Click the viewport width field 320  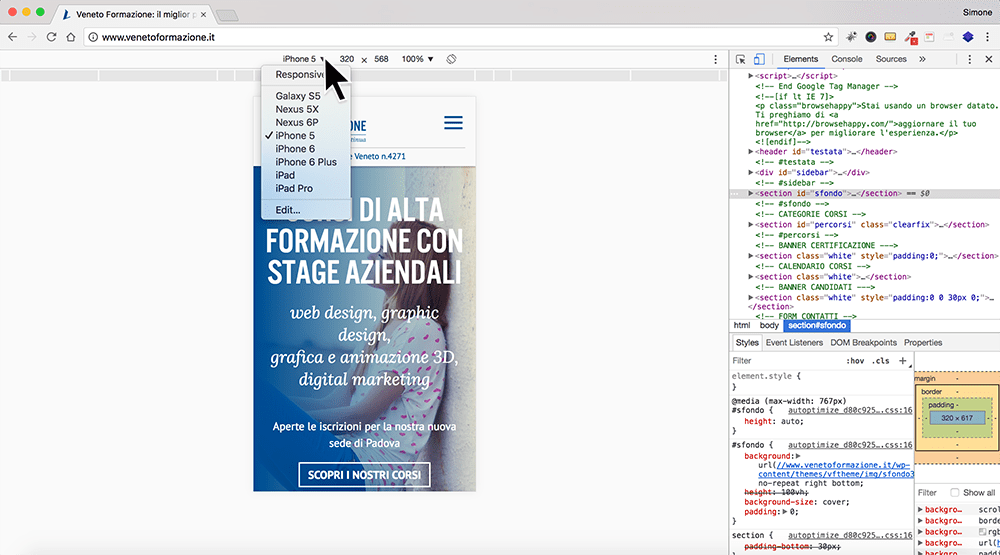point(346,59)
